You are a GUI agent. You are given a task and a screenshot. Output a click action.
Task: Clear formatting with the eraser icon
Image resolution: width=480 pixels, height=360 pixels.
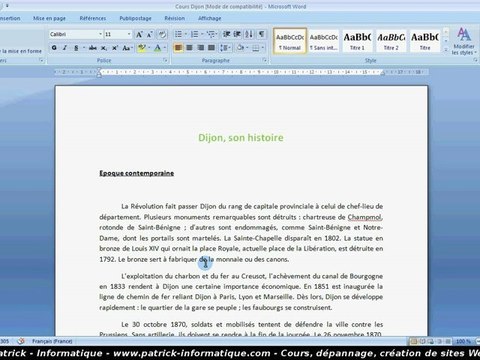click(162, 34)
